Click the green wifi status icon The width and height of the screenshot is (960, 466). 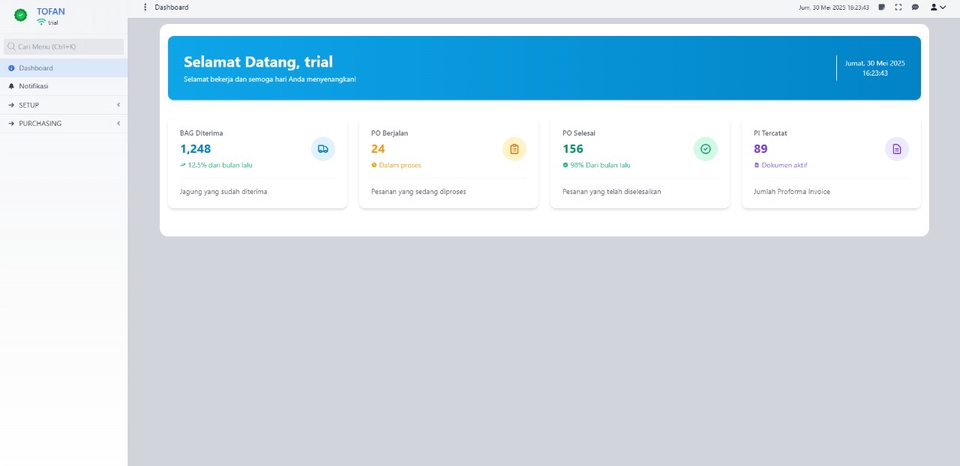pos(41,22)
